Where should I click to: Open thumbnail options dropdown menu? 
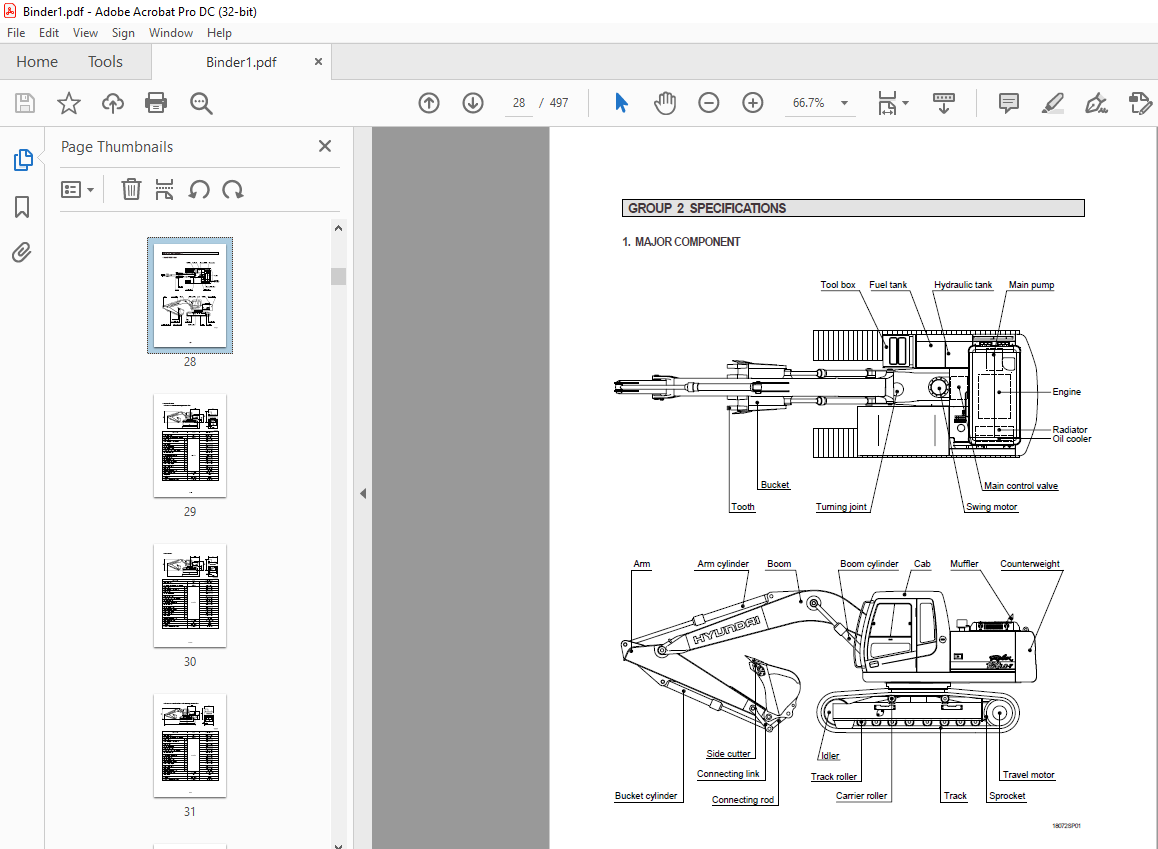click(x=78, y=190)
